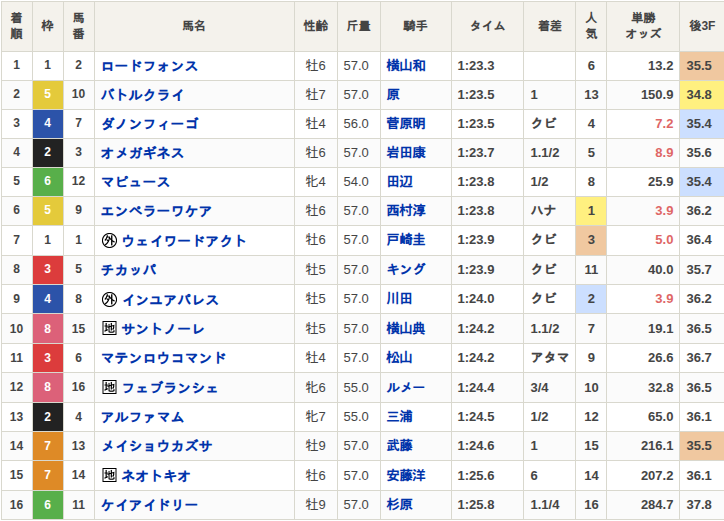
Task: Open horse page for ロードフォンス
Action: (149, 66)
